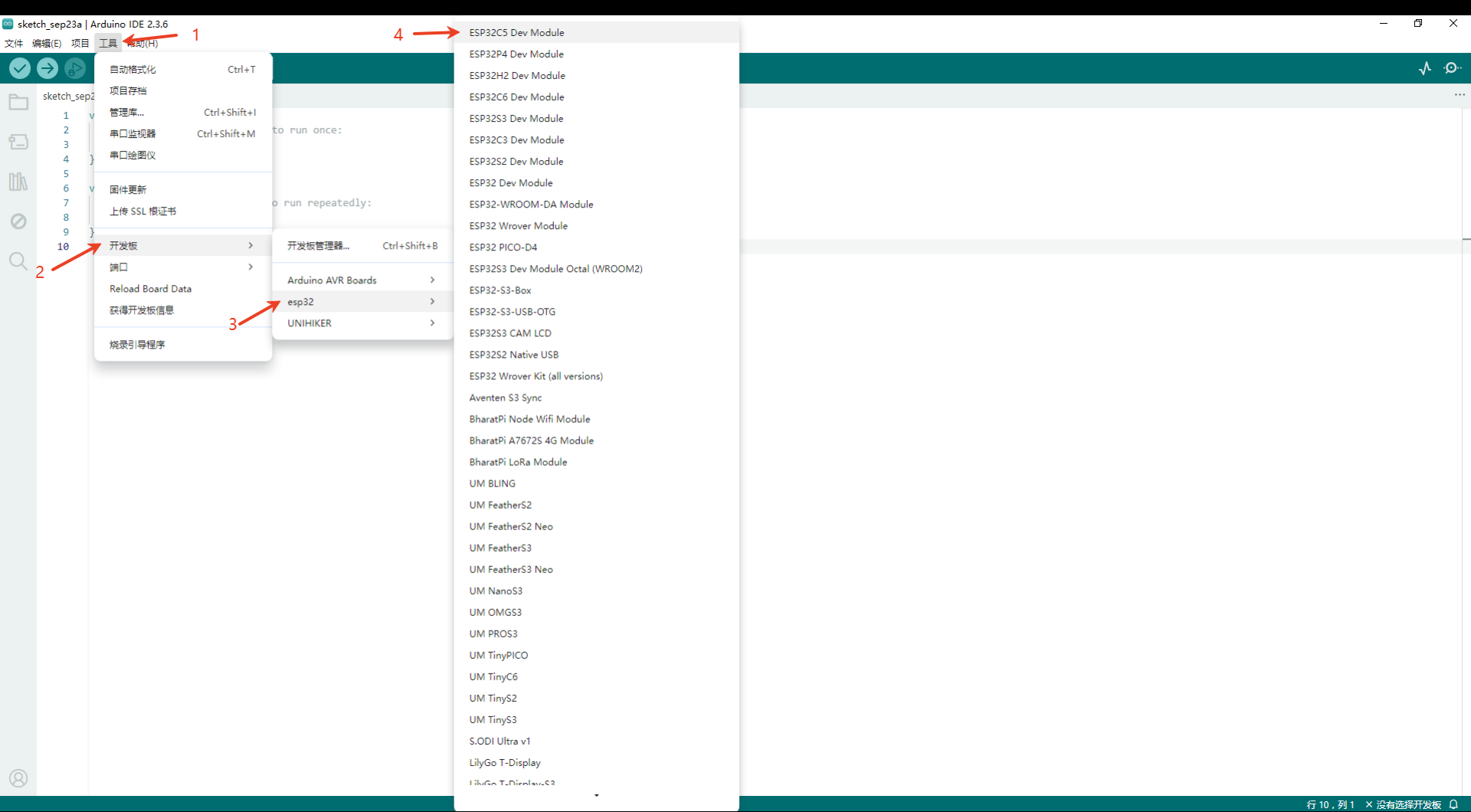Select ESP32 PICO-D4 board
The image size is (1471, 812).
click(x=597, y=247)
